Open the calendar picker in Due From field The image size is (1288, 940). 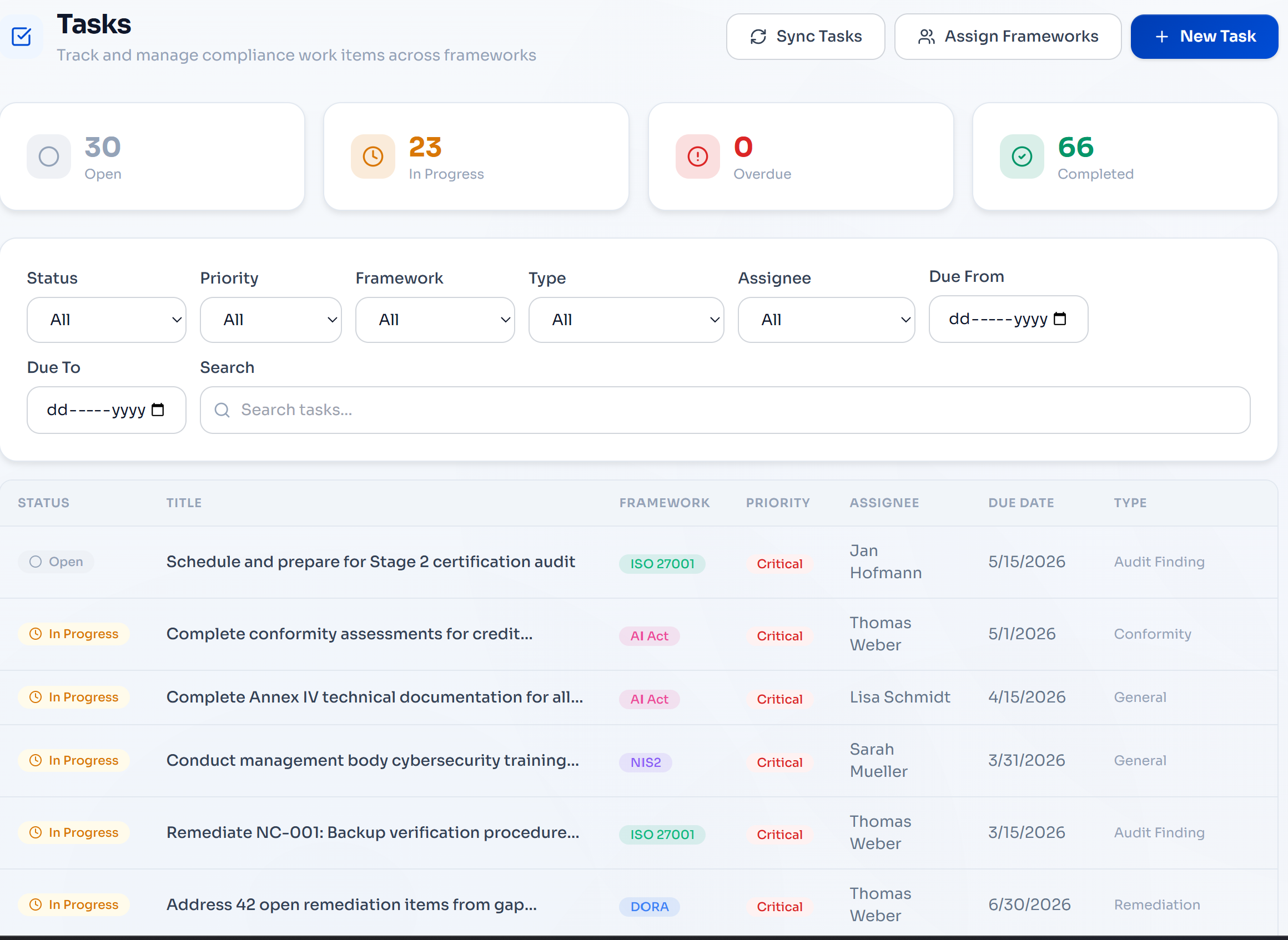click(x=1060, y=319)
